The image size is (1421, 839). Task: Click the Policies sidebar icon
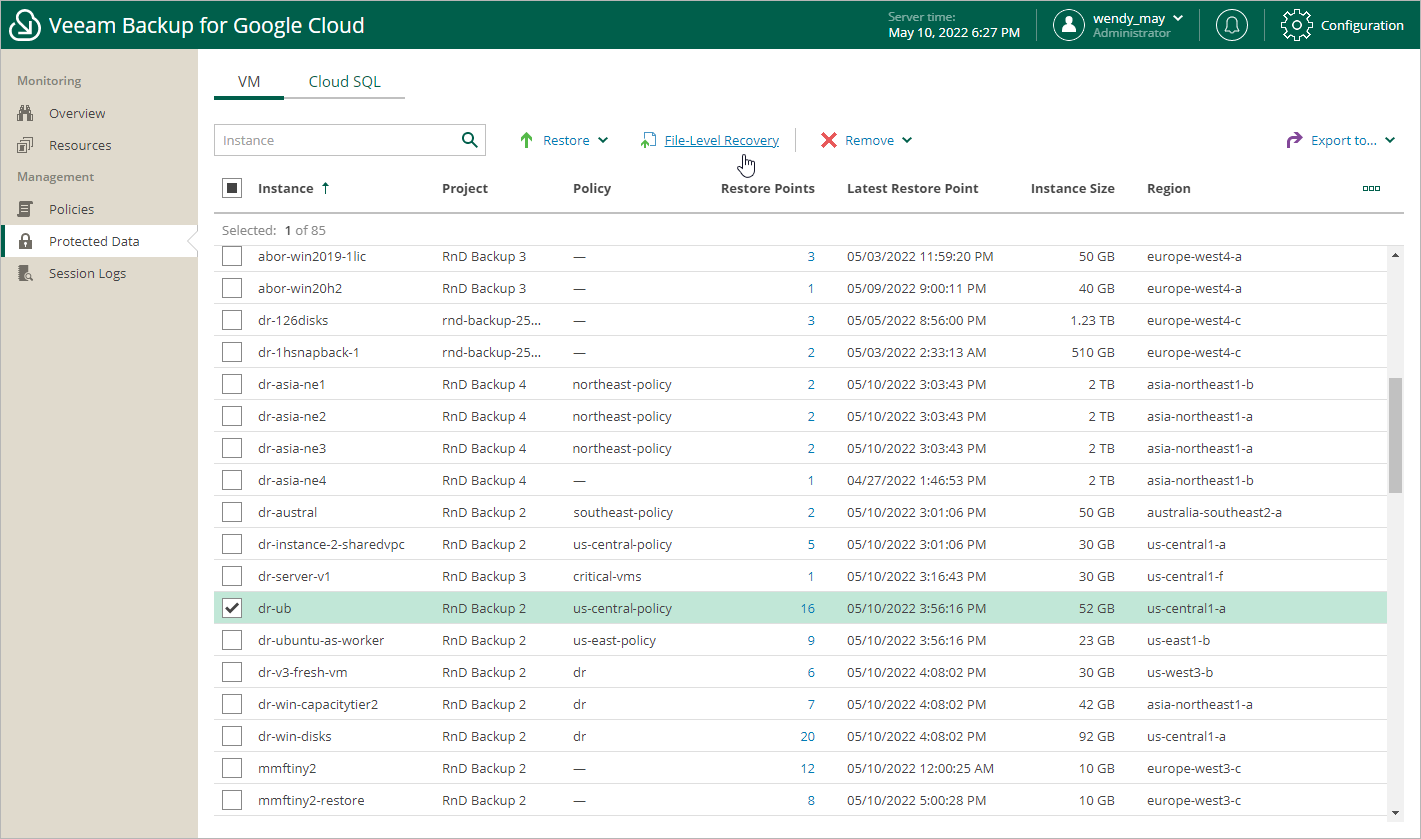pos(26,209)
